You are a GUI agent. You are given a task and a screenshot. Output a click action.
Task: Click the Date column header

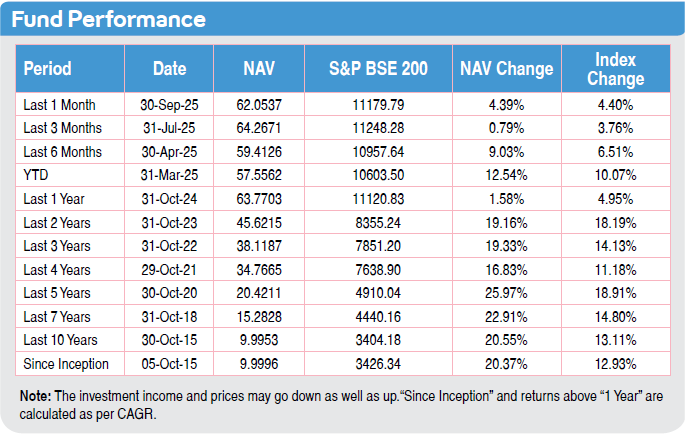coord(170,69)
